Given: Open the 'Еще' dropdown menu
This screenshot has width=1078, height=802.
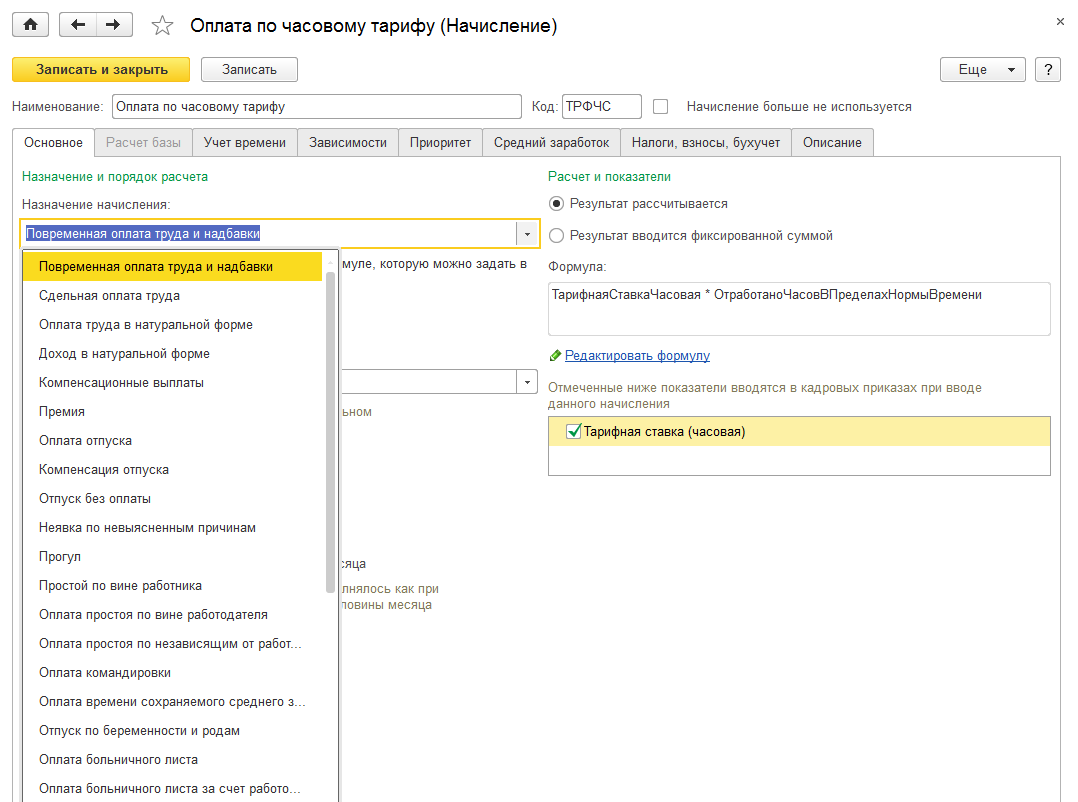Looking at the screenshot, I should [x=982, y=69].
